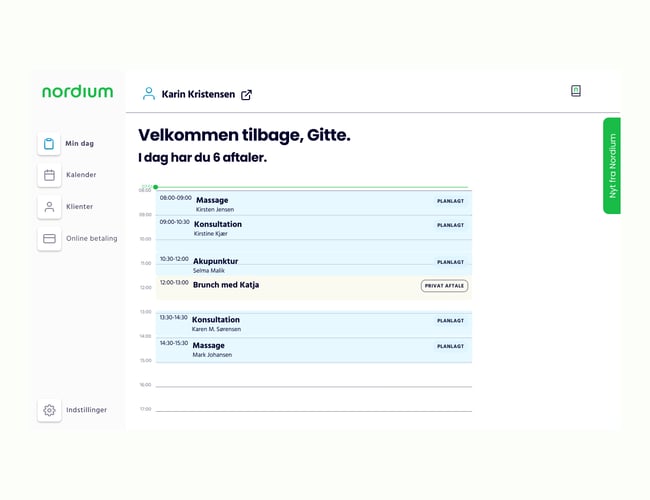Image resolution: width=650 pixels, height=500 pixels.
Task: Open the Indstillinger gear icon
Action: pyautogui.click(x=49, y=410)
